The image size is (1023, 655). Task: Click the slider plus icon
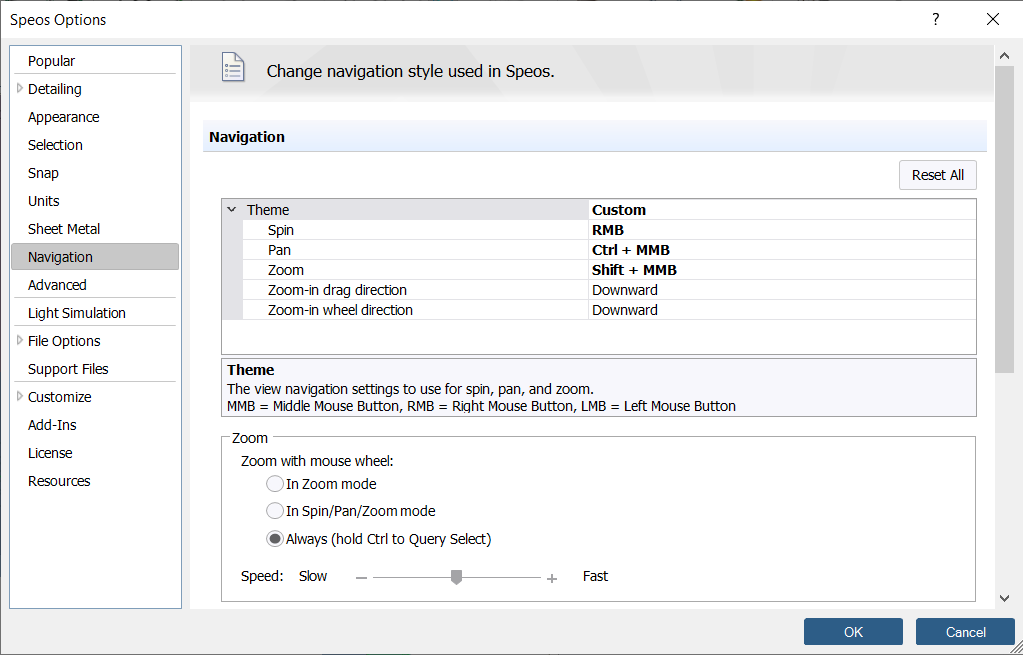pos(552,578)
